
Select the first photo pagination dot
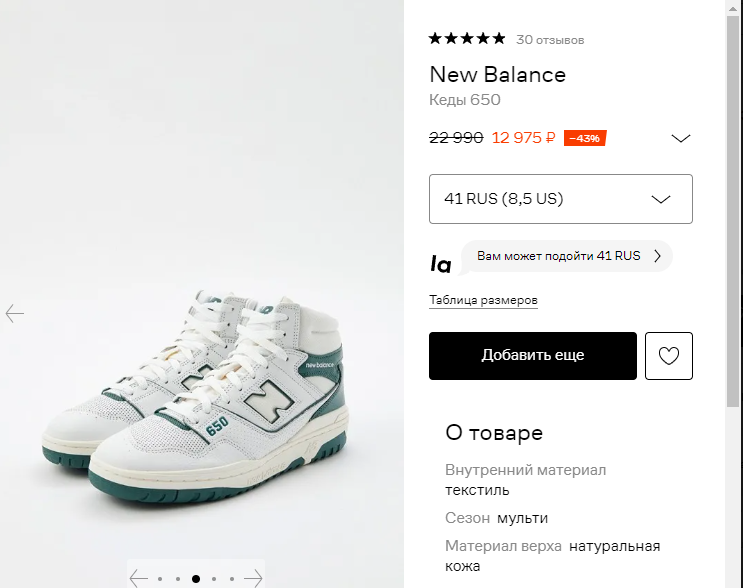160,578
